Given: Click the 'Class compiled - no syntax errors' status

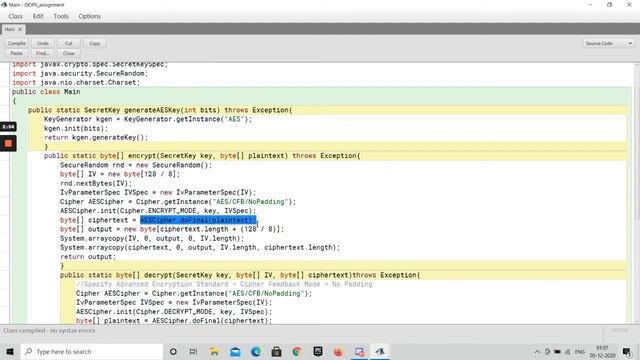Looking at the screenshot, I should pyautogui.click(x=49, y=330).
